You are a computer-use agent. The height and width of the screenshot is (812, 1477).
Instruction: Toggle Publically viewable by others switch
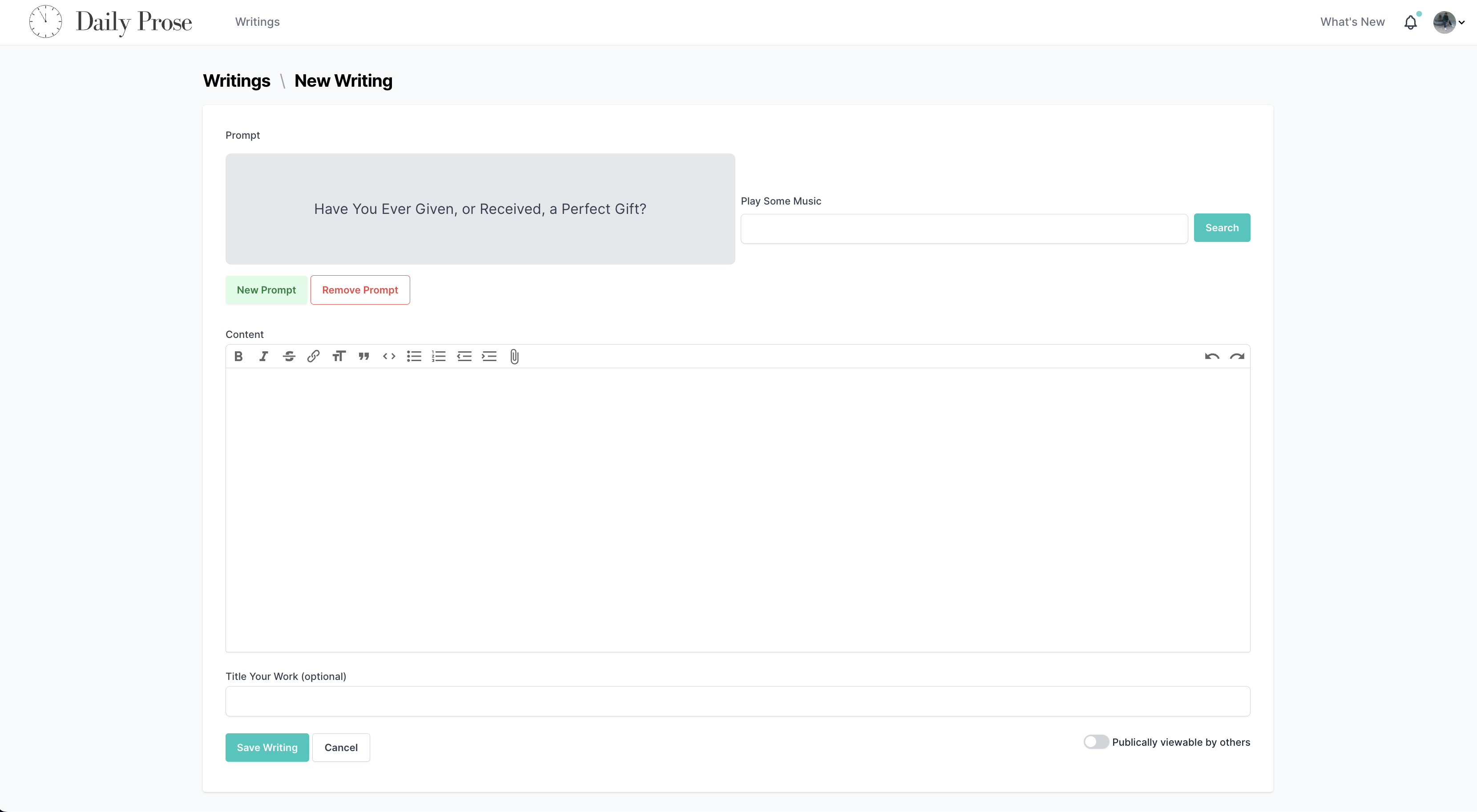tap(1096, 741)
